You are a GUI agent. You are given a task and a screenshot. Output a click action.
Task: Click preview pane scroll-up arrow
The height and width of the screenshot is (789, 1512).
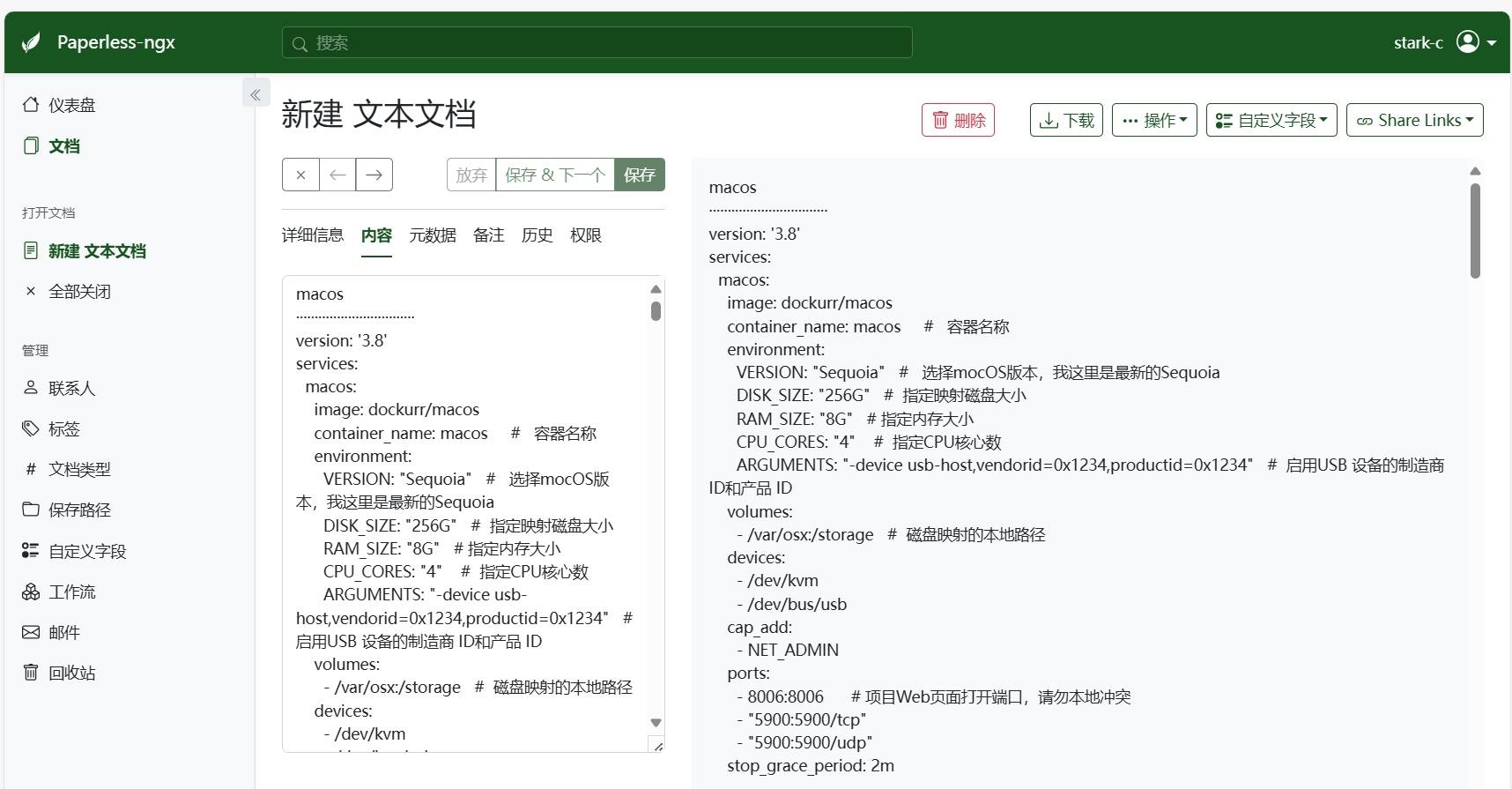1475,171
